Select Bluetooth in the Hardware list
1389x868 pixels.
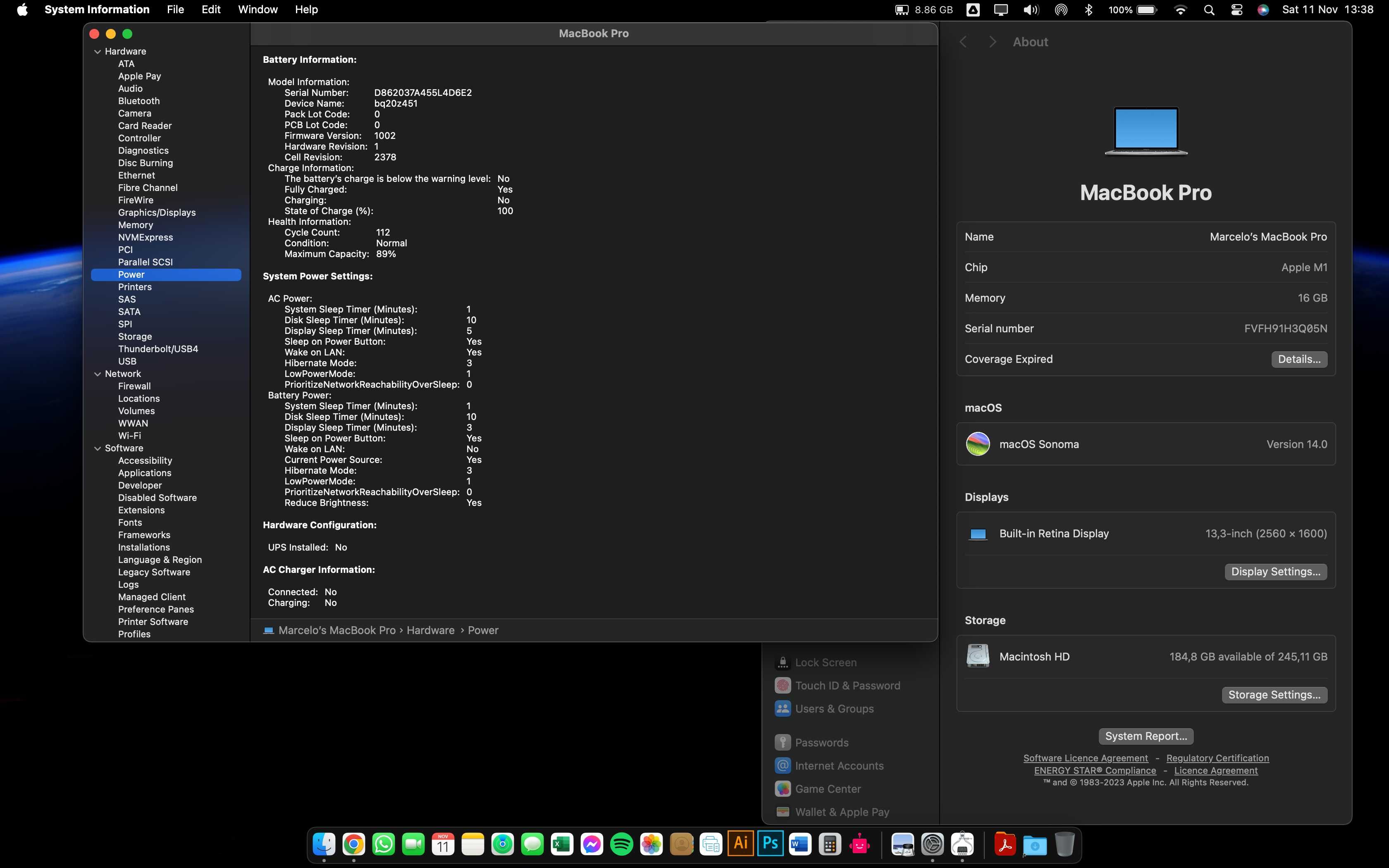tap(139, 101)
